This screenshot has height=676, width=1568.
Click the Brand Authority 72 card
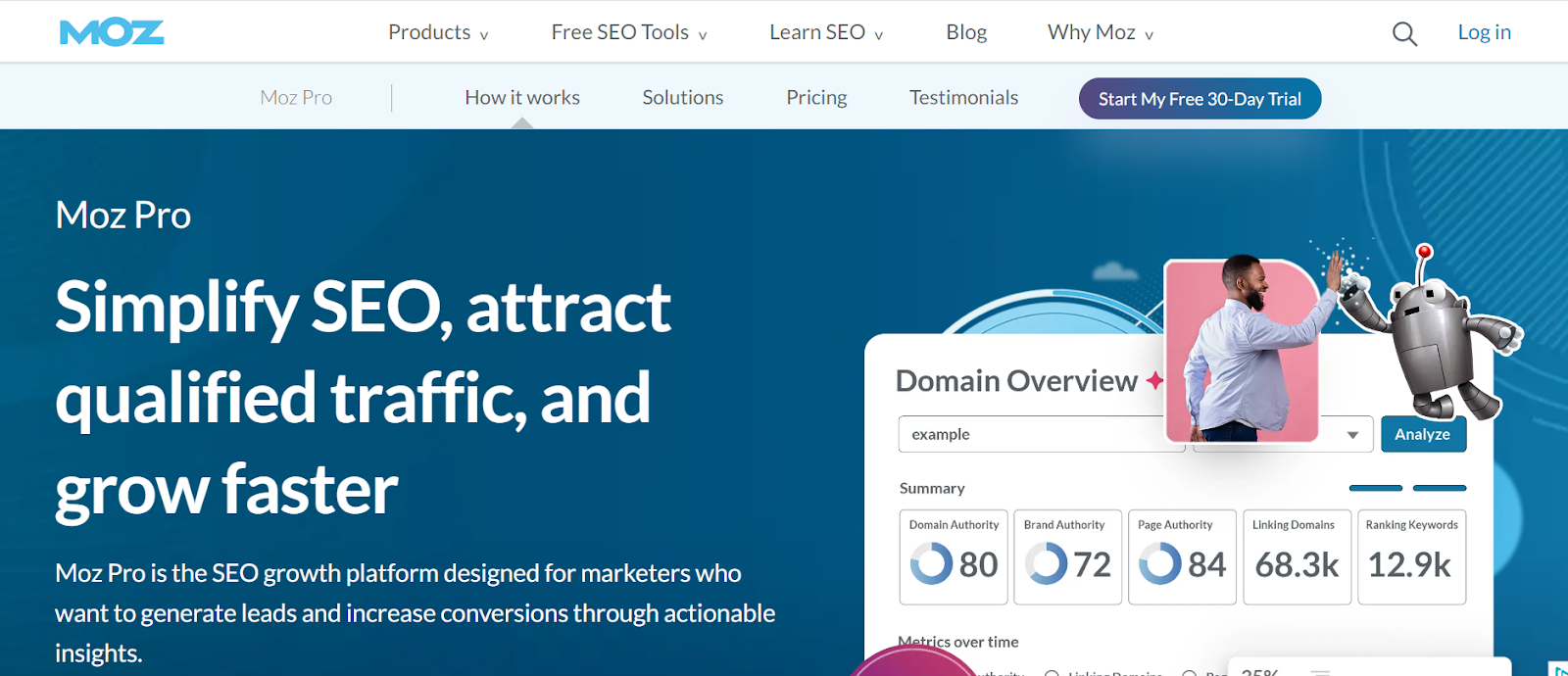(x=1067, y=556)
